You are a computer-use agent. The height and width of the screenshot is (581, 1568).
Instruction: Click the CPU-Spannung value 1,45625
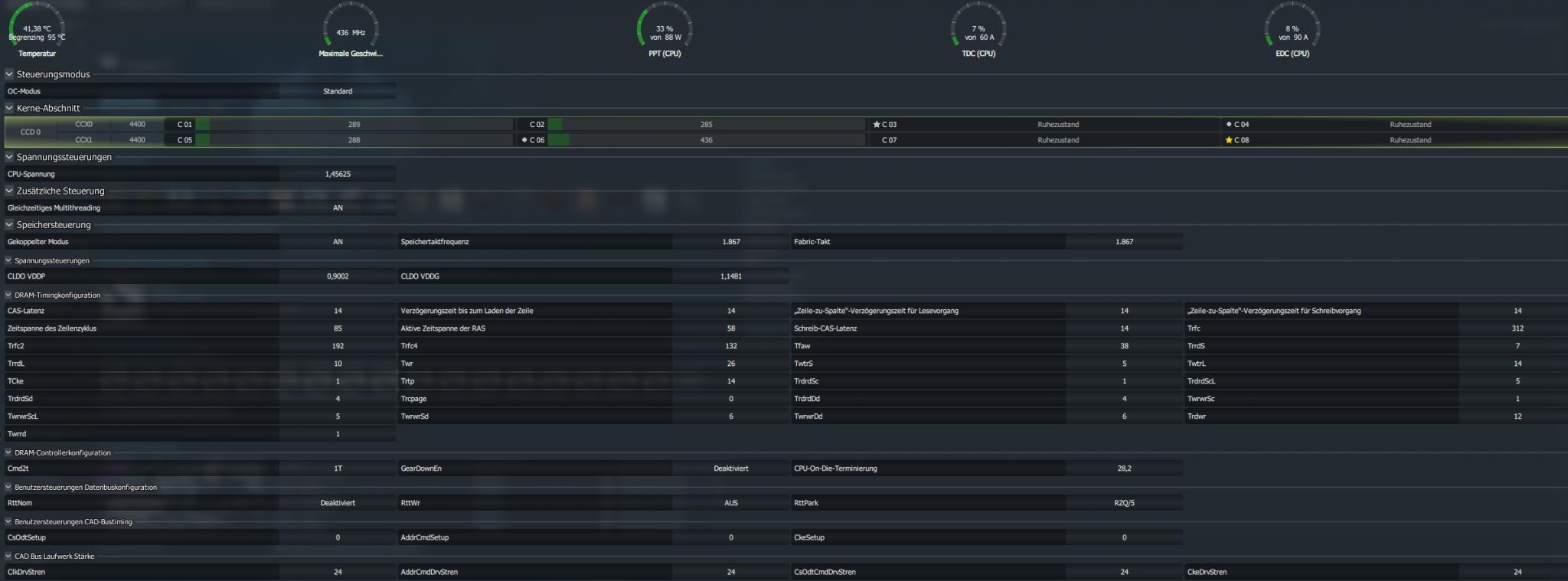(338, 174)
